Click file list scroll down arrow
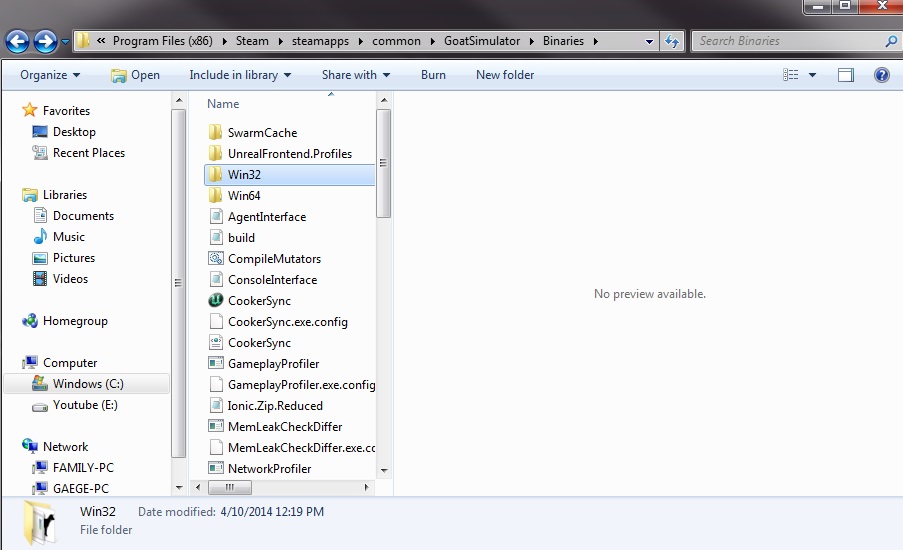 [384, 471]
